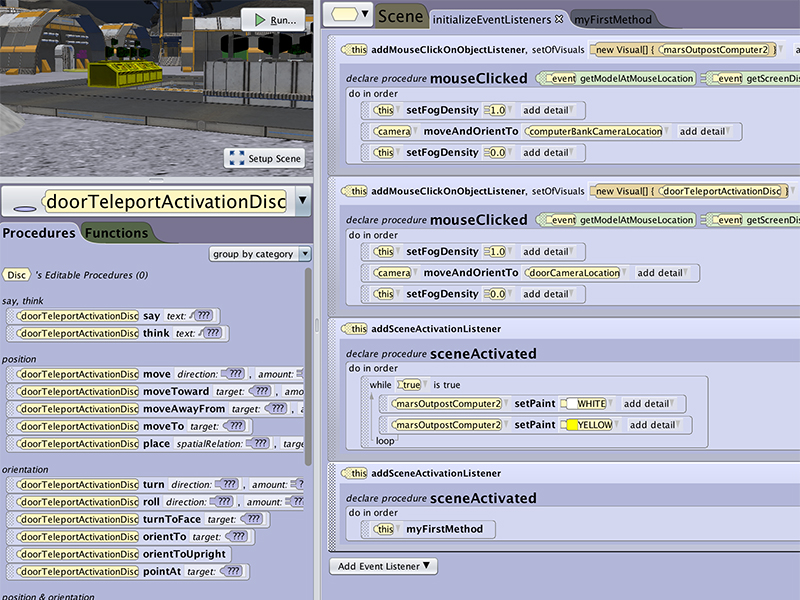The image size is (800, 600).
Task: Click the Run button with play icon
Action: pos(273,20)
